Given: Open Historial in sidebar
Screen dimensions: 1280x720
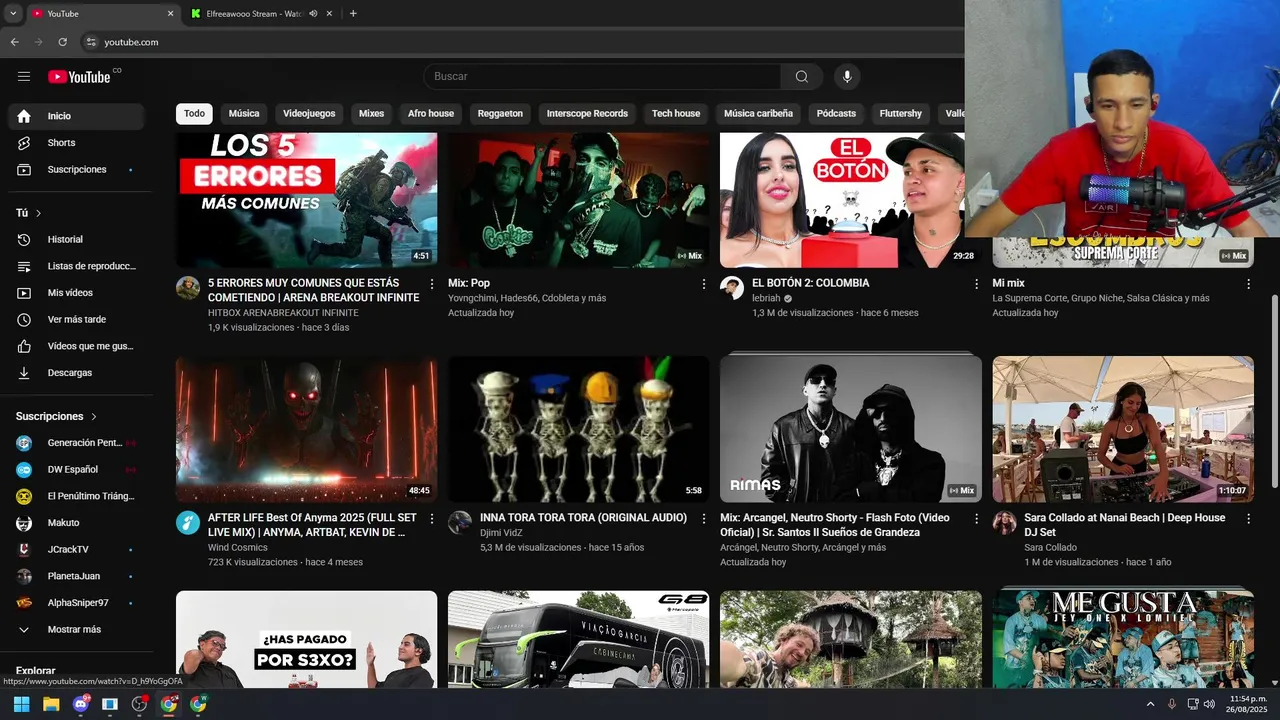Looking at the screenshot, I should pyautogui.click(x=76, y=240).
